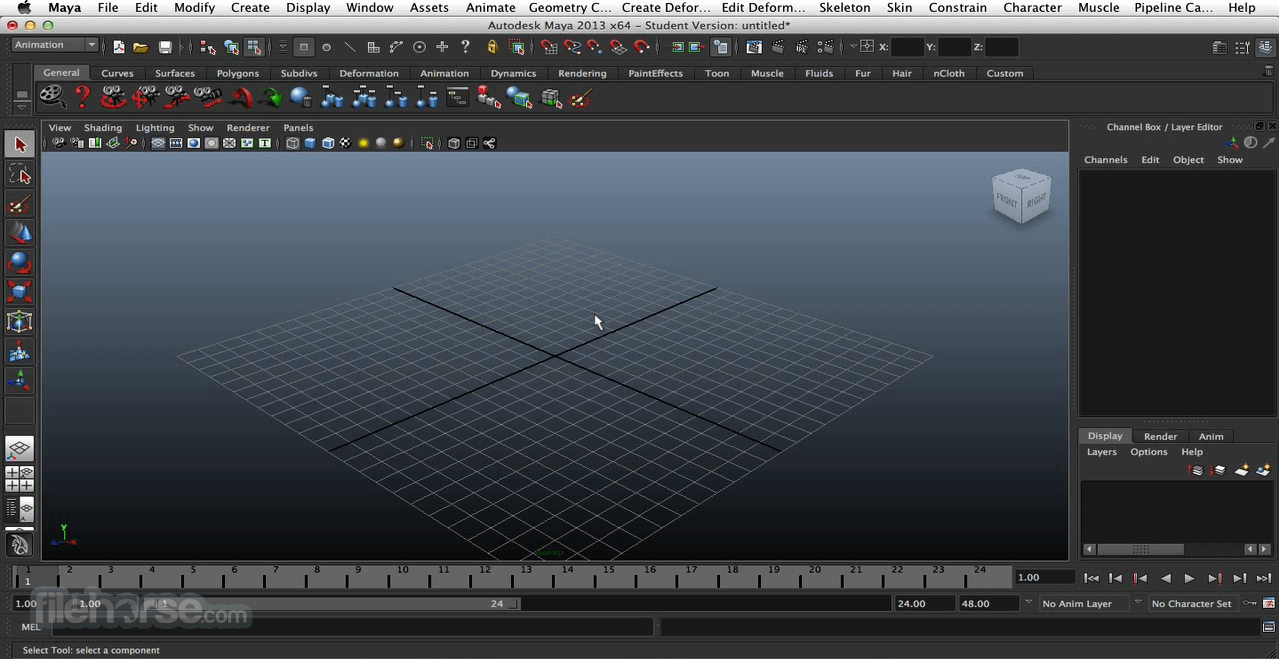Viewport: 1279px width, 659px height.
Task: Switch to the Polygons shelf tab
Action: 238,73
